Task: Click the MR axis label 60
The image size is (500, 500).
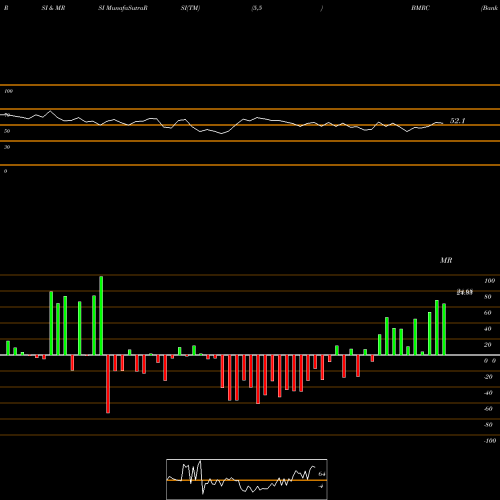Action: 487,313
